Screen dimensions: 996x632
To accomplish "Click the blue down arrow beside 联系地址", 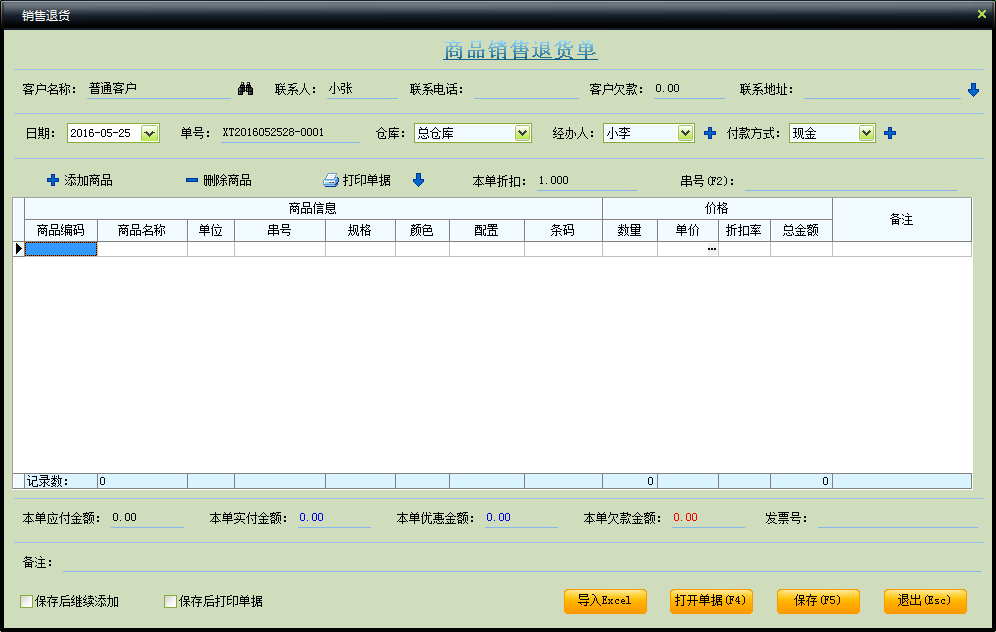I will pyautogui.click(x=973, y=90).
